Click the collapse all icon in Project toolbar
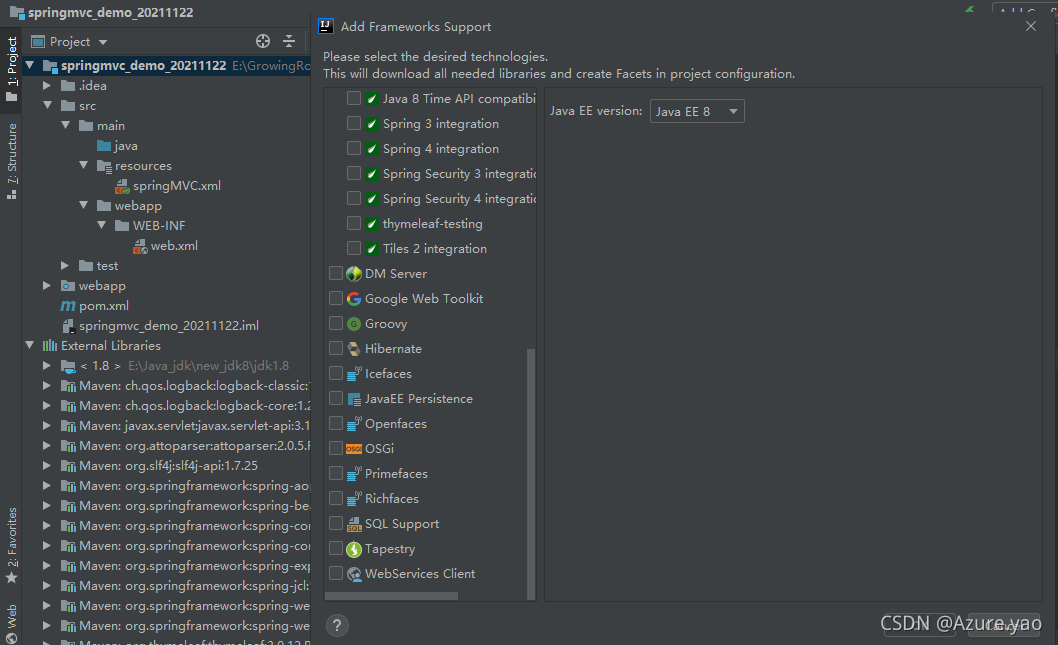The height and width of the screenshot is (645, 1058). [x=289, y=41]
